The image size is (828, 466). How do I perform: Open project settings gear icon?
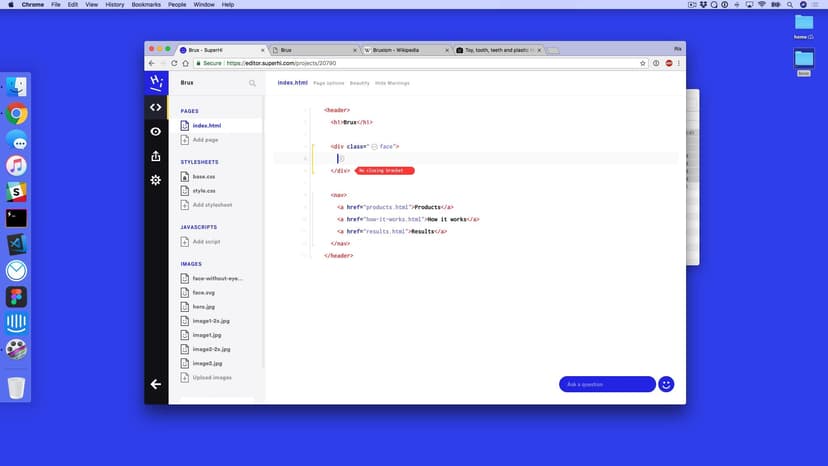point(156,180)
